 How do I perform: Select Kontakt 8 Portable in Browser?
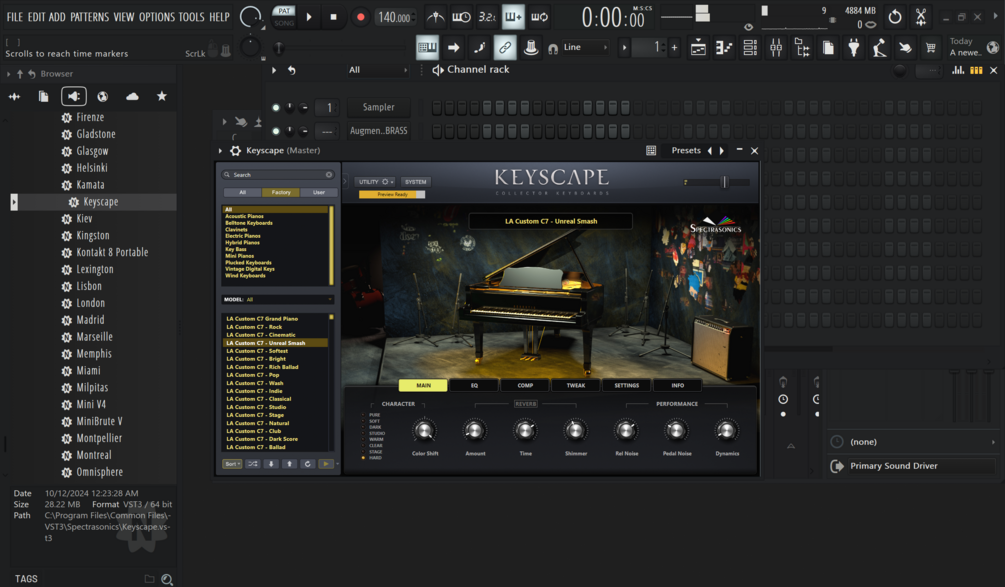click(x=112, y=252)
